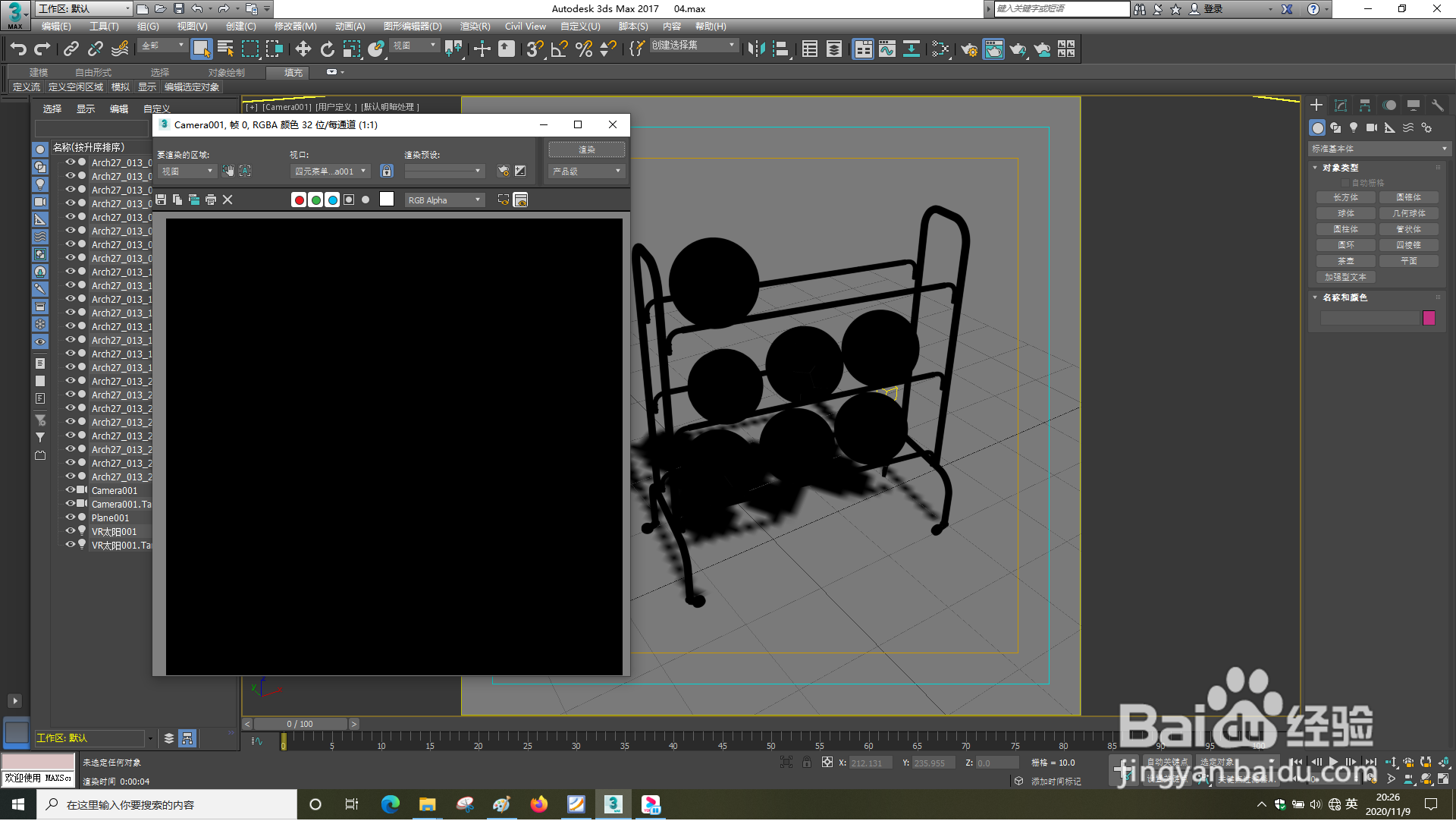Click the Save Image icon in render window

161,200
